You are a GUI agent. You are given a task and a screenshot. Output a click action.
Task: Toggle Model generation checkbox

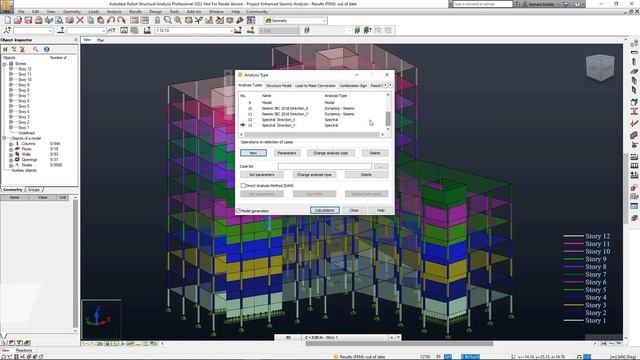[239, 211]
